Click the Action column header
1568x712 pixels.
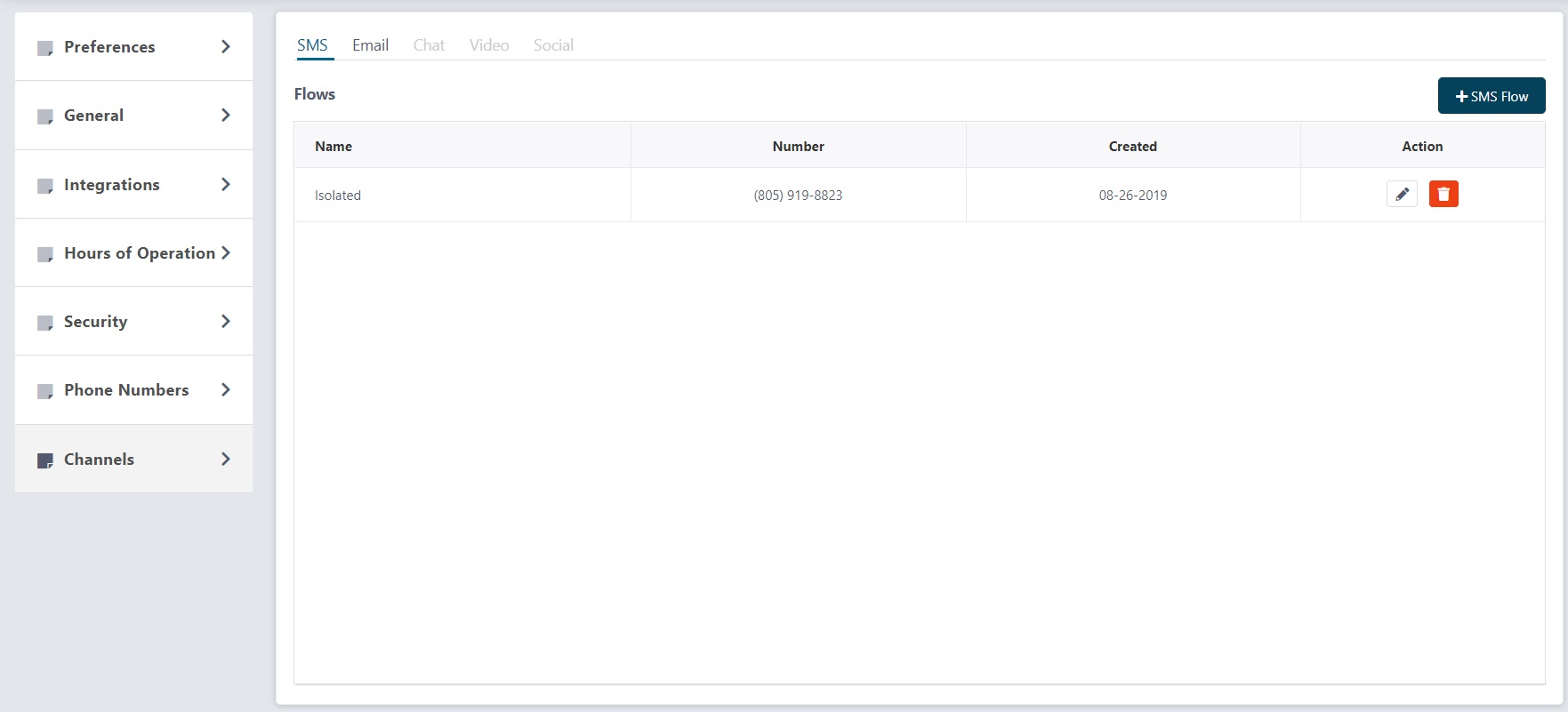(x=1422, y=147)
